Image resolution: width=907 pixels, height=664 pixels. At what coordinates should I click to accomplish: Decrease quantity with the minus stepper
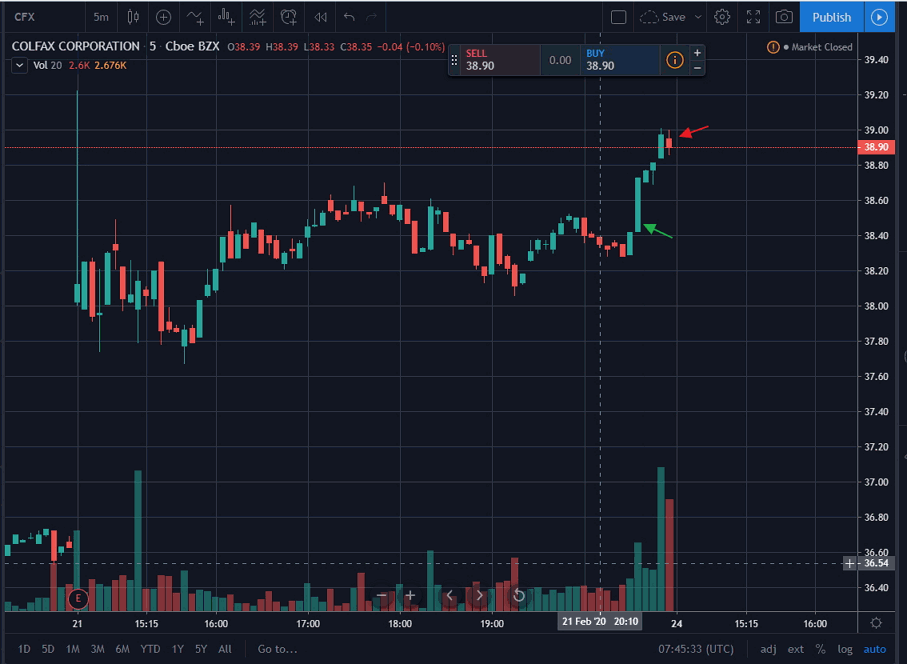coord(698,68)
